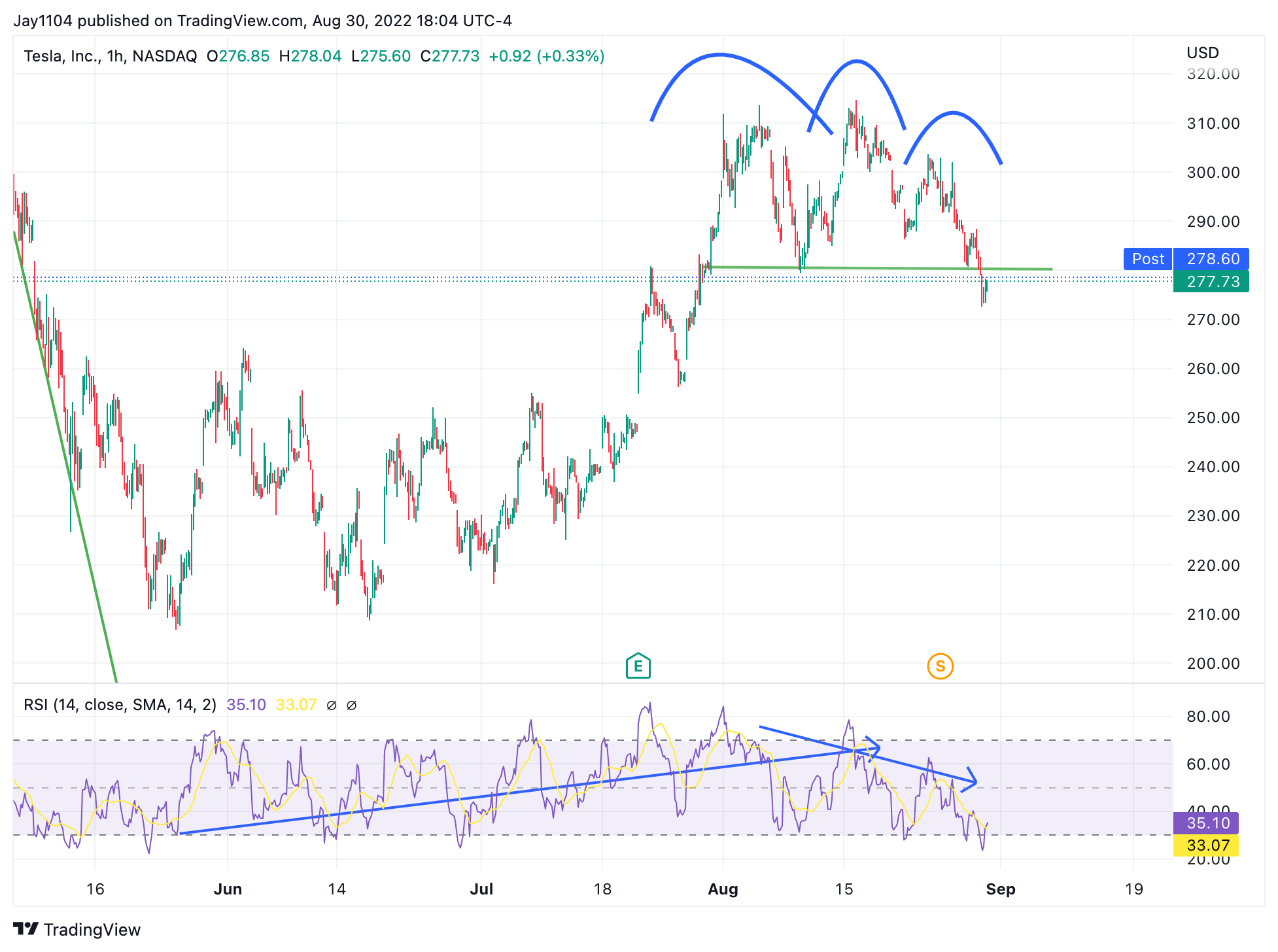Click the 290.00 price axis label
The height and width of the screenshot is (952, 1278).
[1213, 221]
